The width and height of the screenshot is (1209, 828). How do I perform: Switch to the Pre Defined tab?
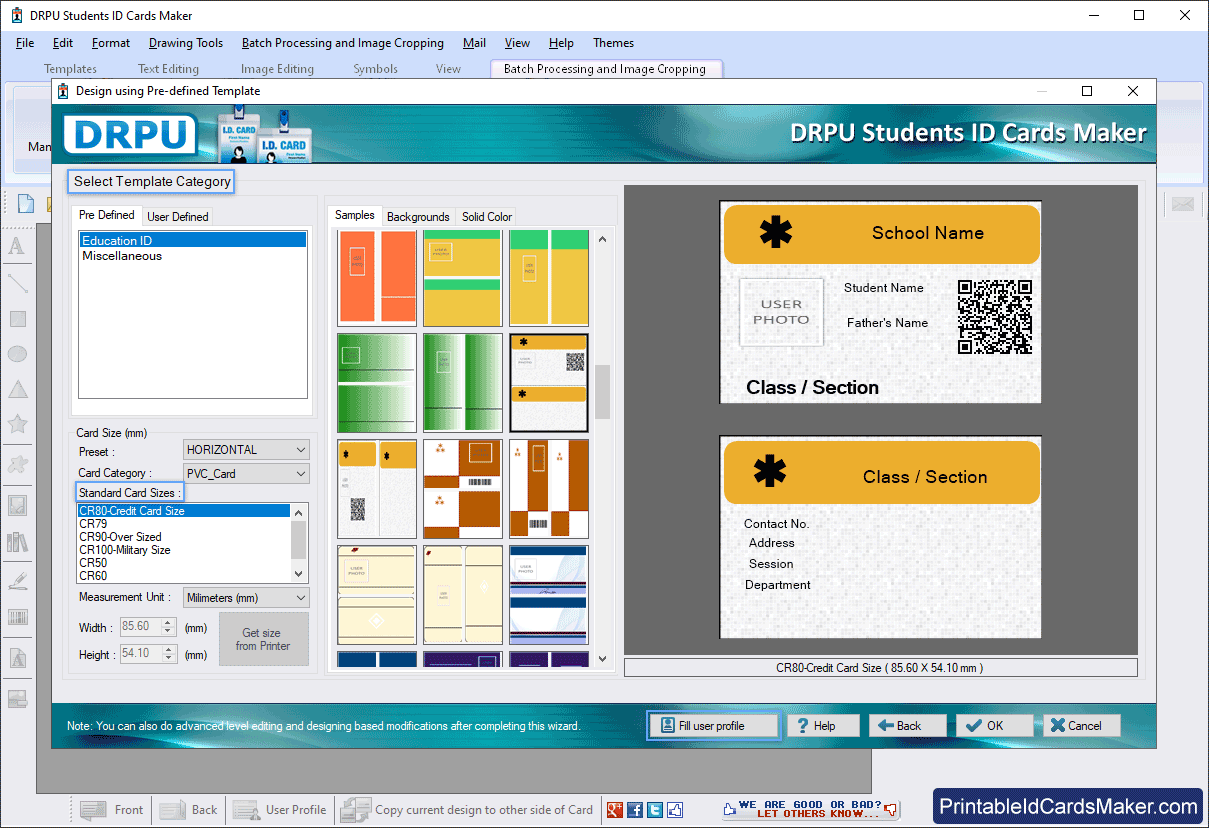[107, 215]
